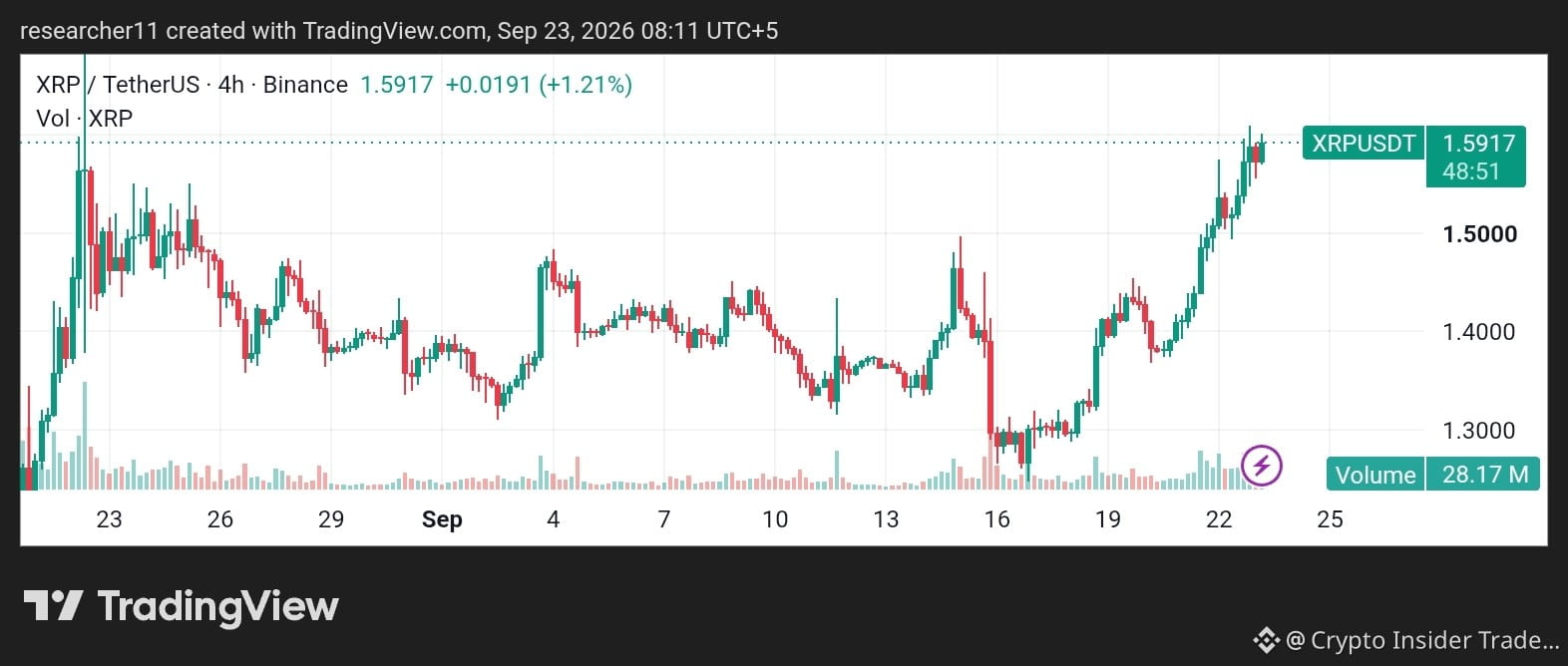This screenshot has width=1568, height=666.
Task: Click the 1.3000 price axis label
Action: (x=1479, y=431)
